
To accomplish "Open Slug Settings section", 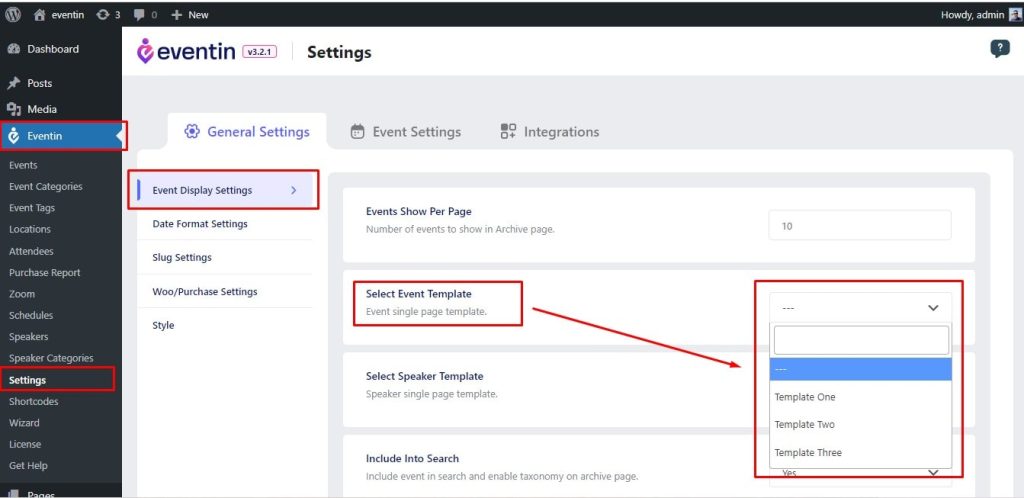I will 182,257.
